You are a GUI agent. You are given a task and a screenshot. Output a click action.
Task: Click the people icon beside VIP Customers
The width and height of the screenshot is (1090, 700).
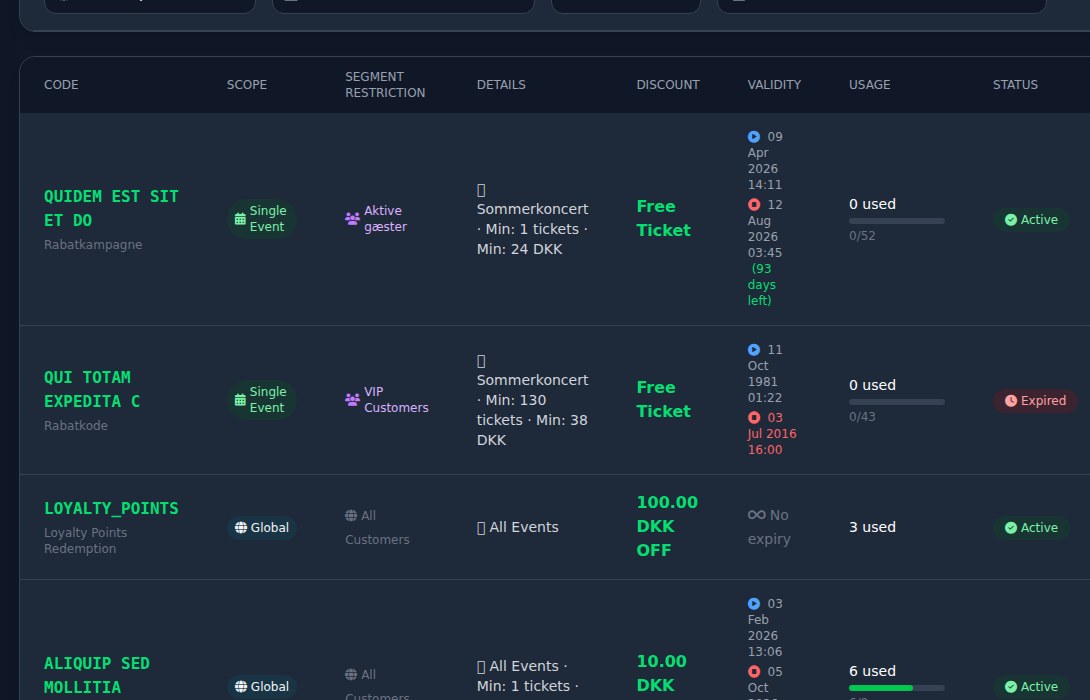(352, 400)
